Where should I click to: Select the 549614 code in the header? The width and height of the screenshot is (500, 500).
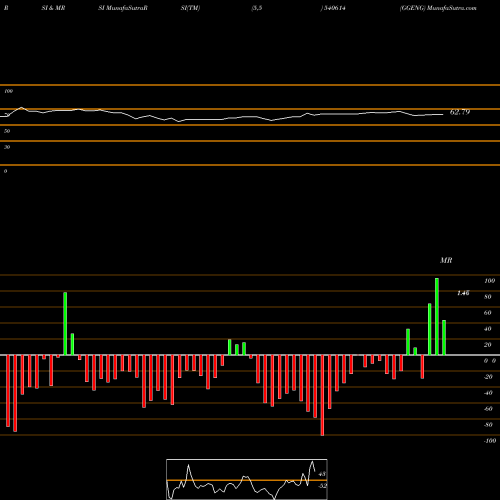click(334, 8)
